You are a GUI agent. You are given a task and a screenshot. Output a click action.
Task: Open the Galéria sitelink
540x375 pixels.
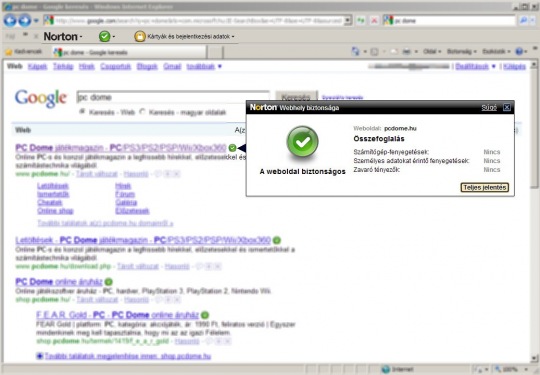point(126,202)
